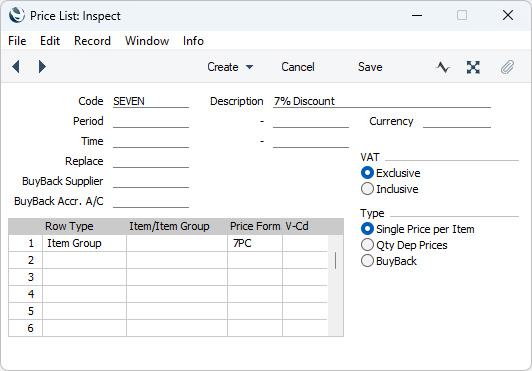Select VAT Exclusive radio button
The width and height of the screenshot is (532, 371).
(367, 173)
